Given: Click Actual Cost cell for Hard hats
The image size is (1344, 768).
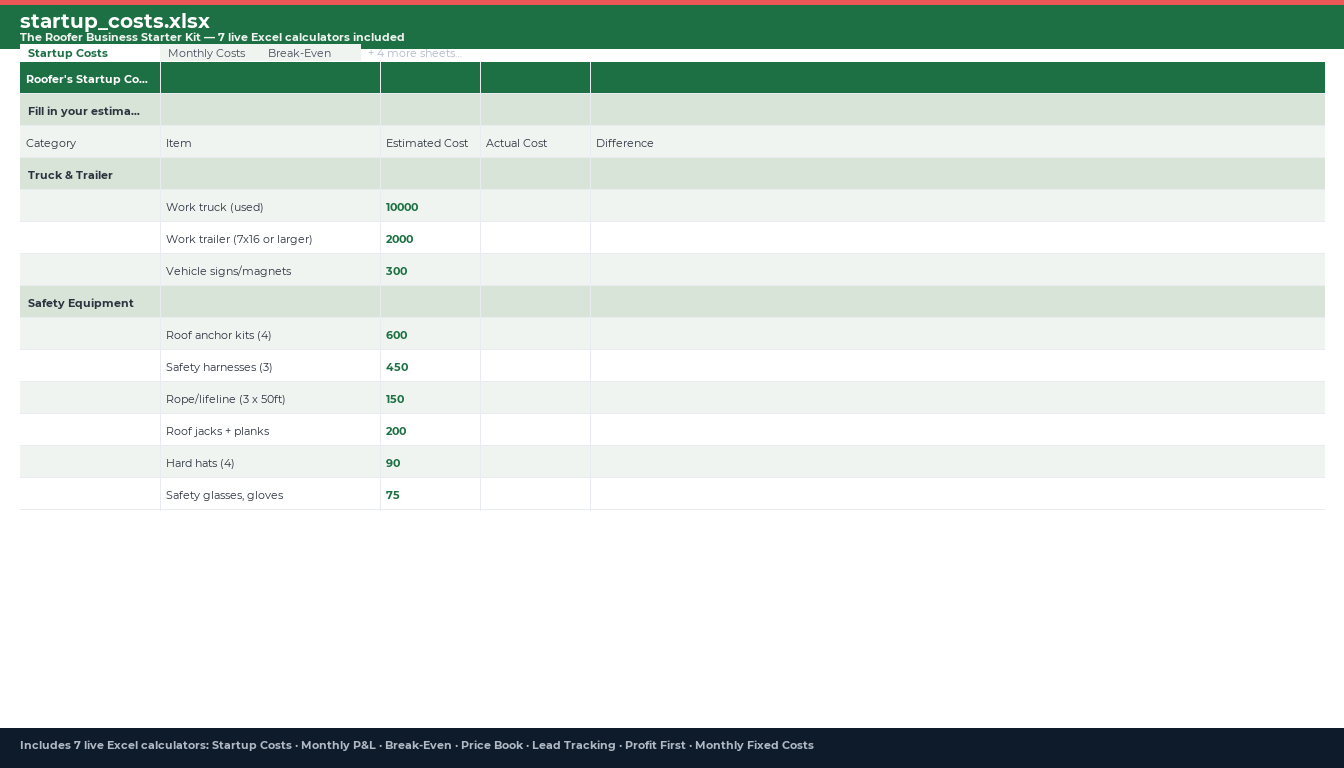Looking at the screenshot, I should point(535,462).
